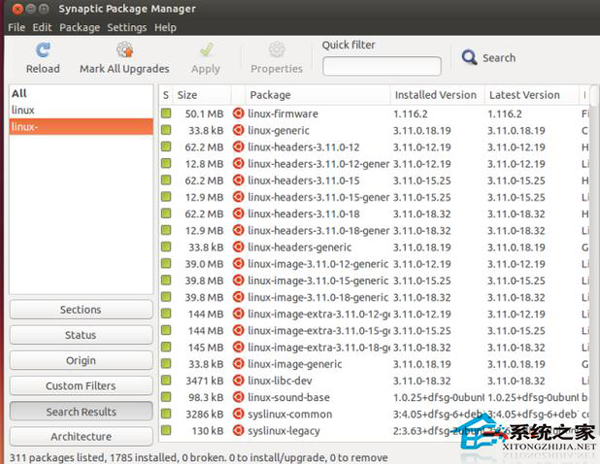This screenshot has width=600, height=464.
Task: Open the Package menu
Action: [x=80, y=28]
